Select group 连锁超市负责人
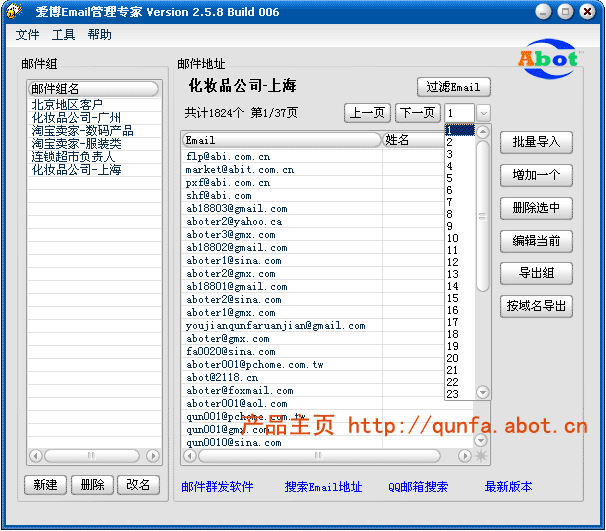 pyautogui.click(x=94, y=157)
